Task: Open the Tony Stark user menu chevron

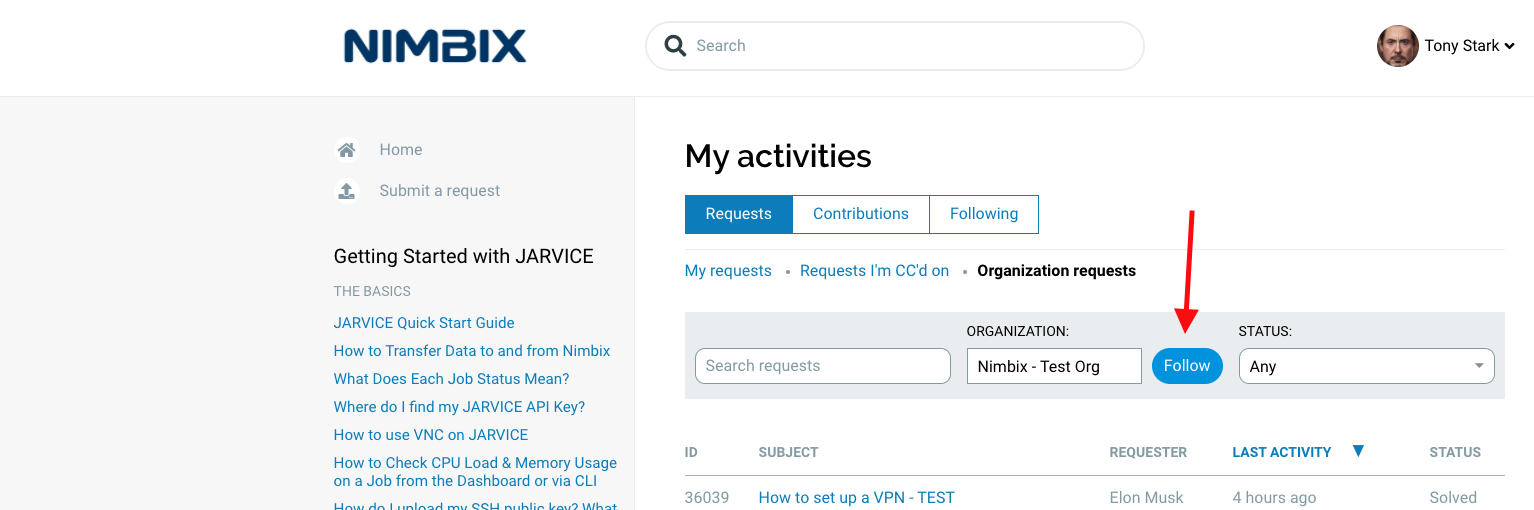Action: (1510, 46)
